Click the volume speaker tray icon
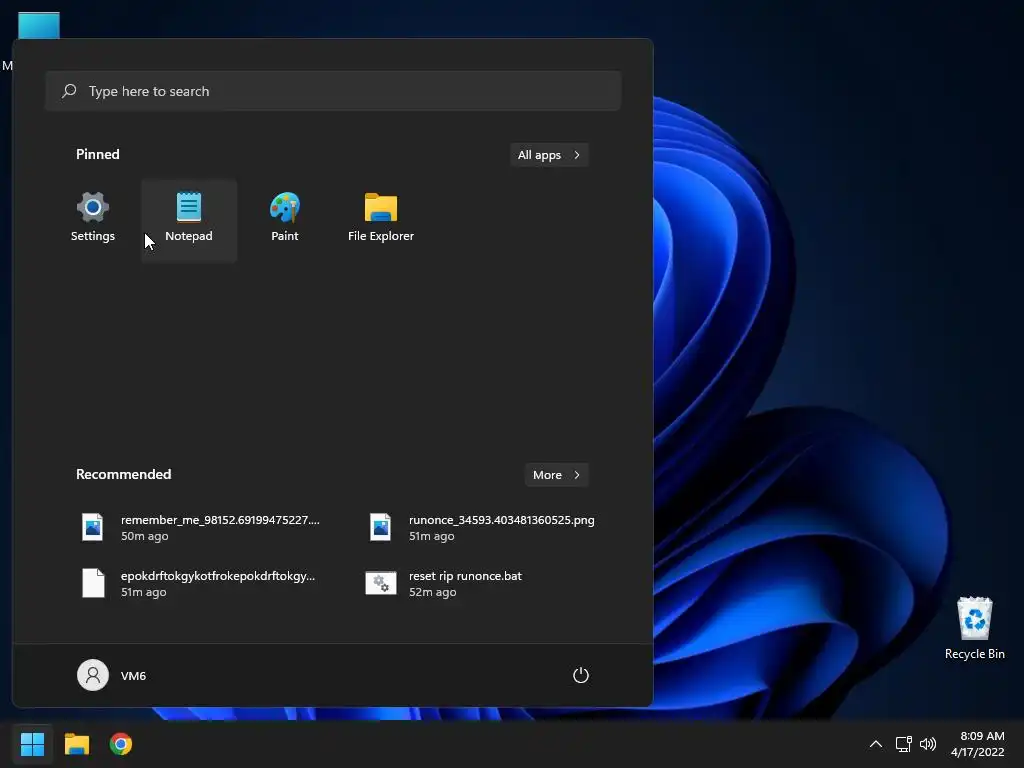The width and height of the screenshot is (1024, 768). point(927,744)
